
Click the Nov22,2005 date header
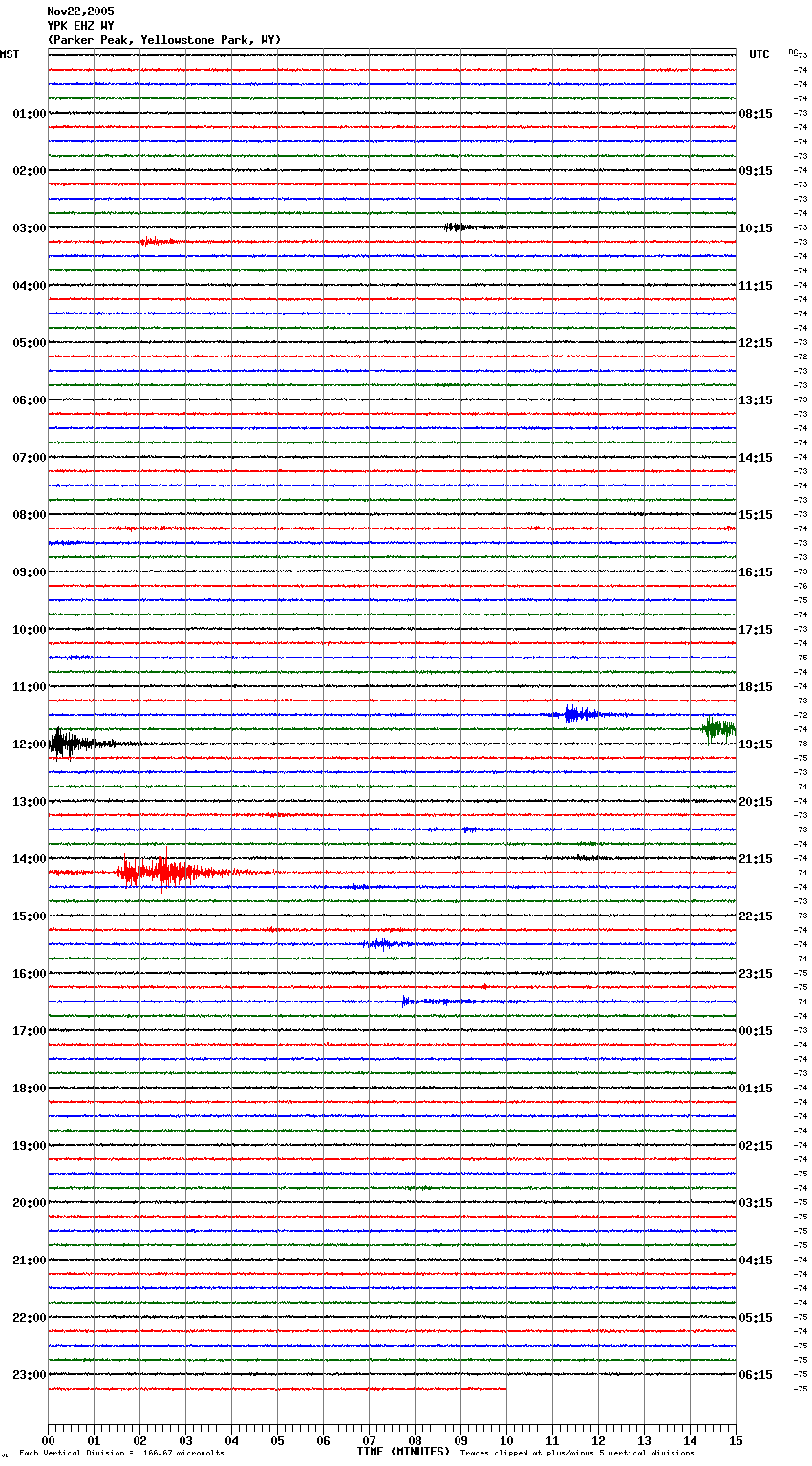80,11
